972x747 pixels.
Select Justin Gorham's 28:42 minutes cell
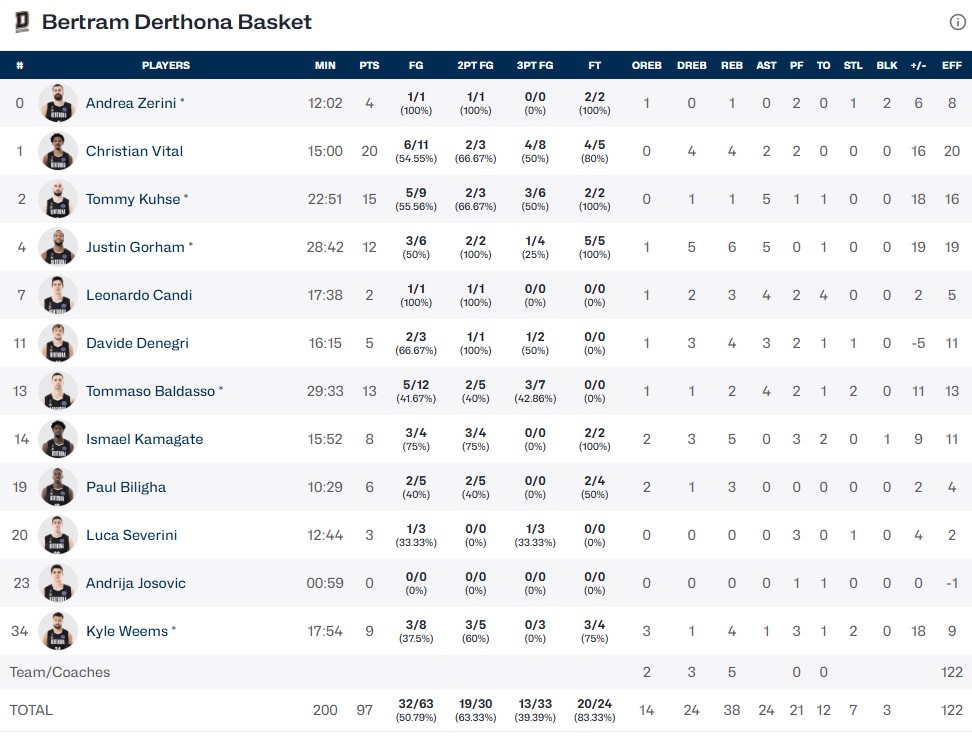[325, 247]
